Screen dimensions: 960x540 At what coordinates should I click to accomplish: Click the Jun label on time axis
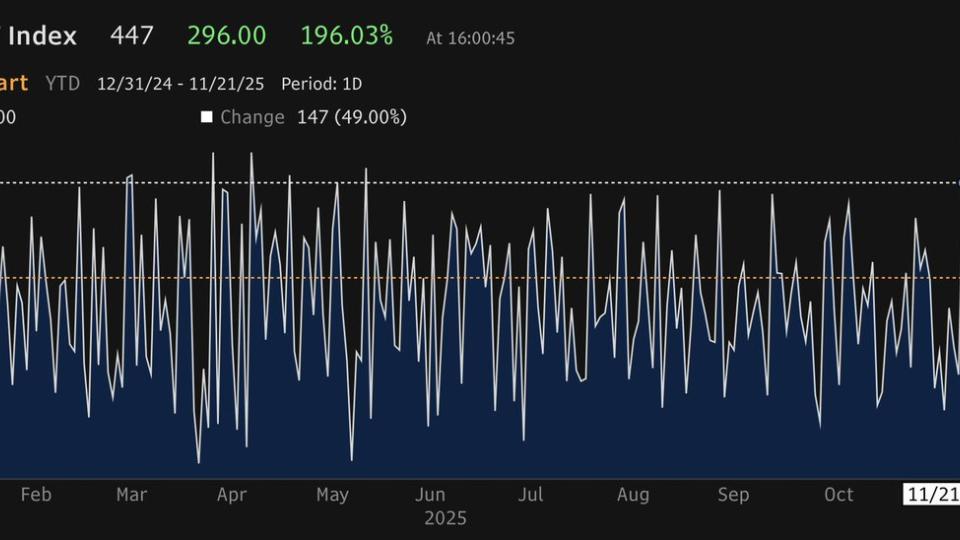coord(430,494)
